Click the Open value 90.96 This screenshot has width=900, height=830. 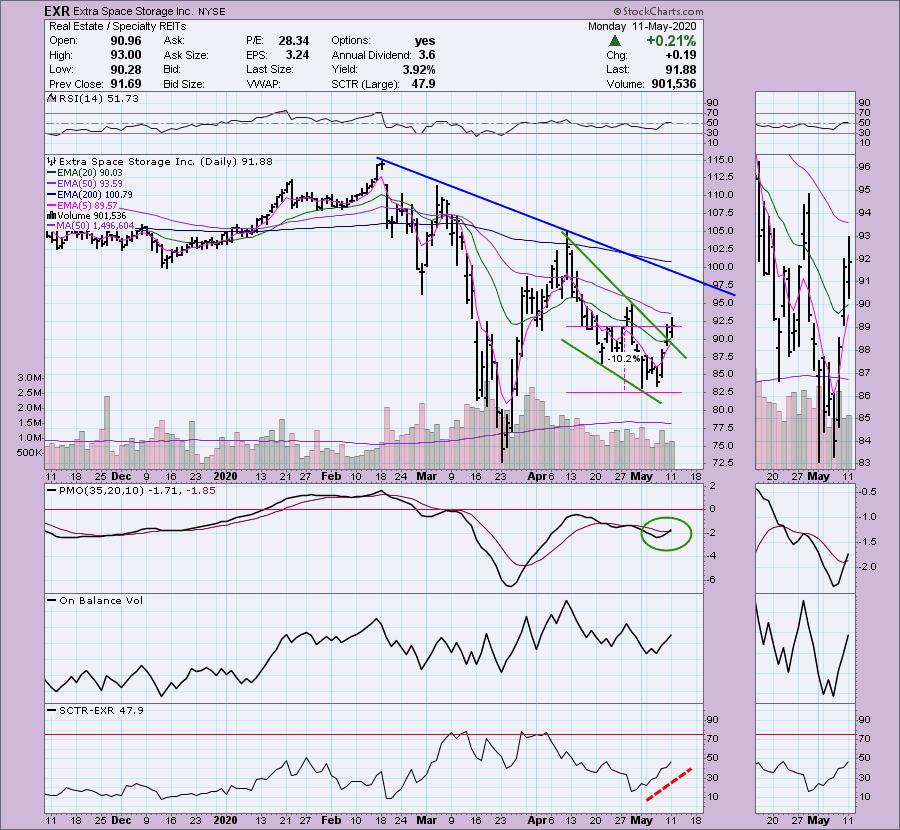coord(125,41)
